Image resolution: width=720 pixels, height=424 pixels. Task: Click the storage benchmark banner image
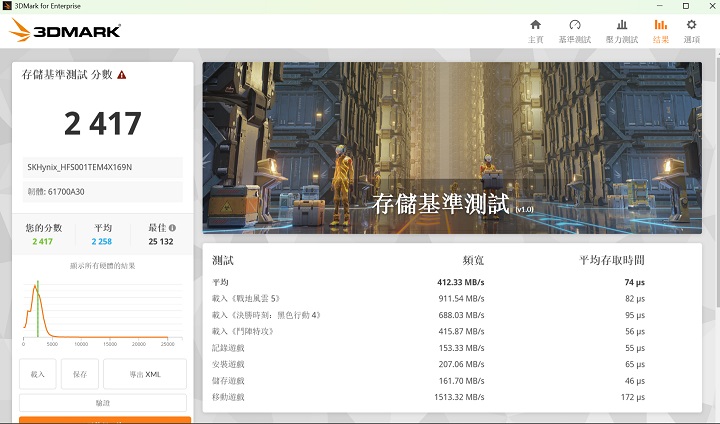point(452,148)
